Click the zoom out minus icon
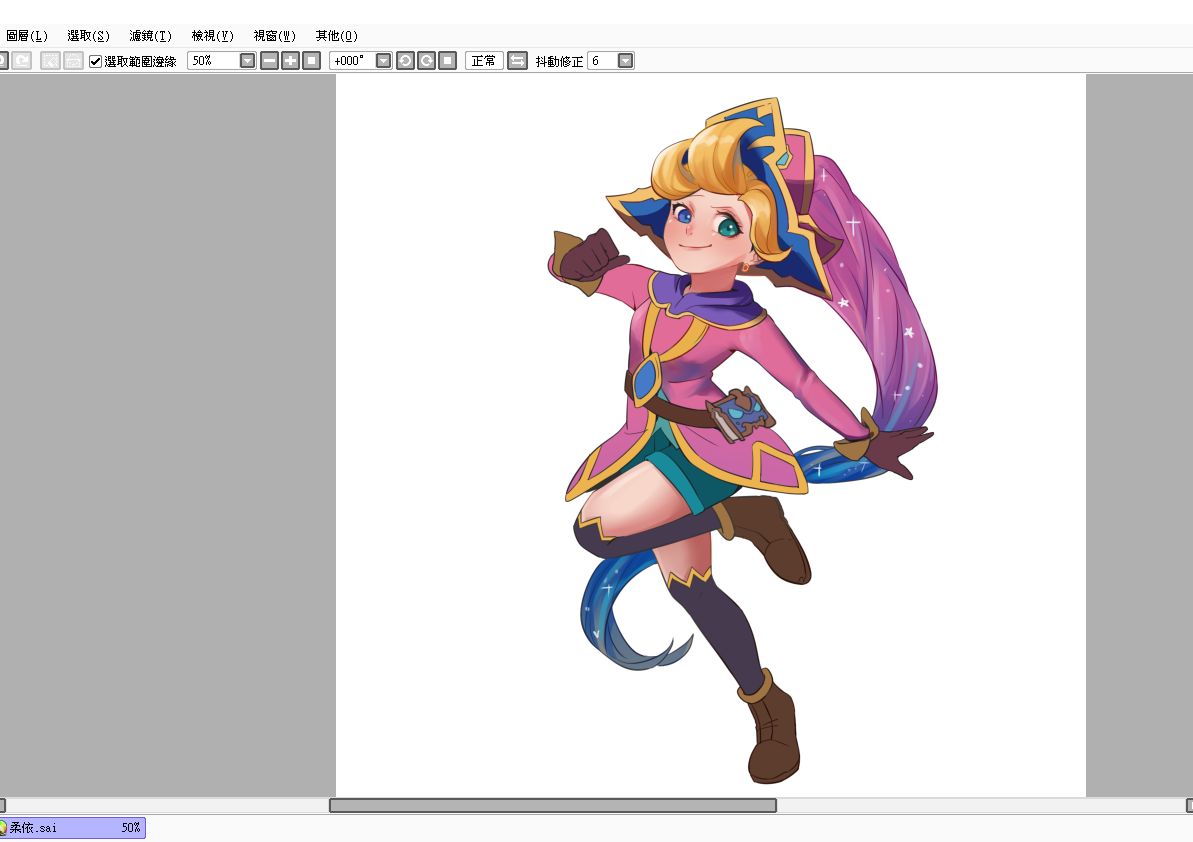This screenshot has width=1193, height=842. click(x=269, y=61)
